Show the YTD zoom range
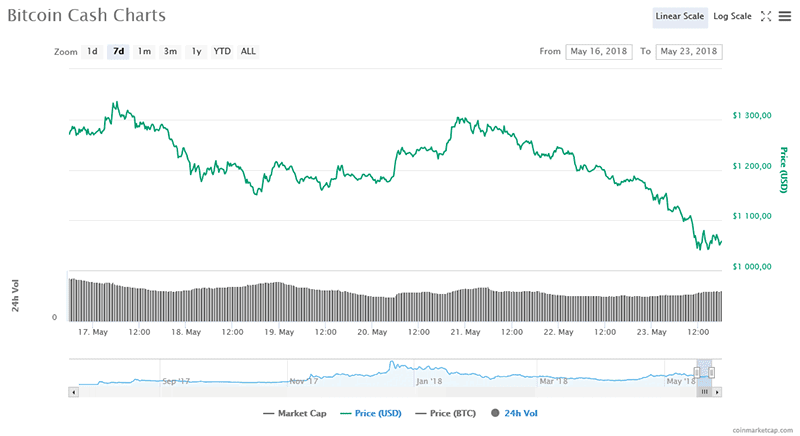This screenshot has width=800, height=436. point(222,51)
